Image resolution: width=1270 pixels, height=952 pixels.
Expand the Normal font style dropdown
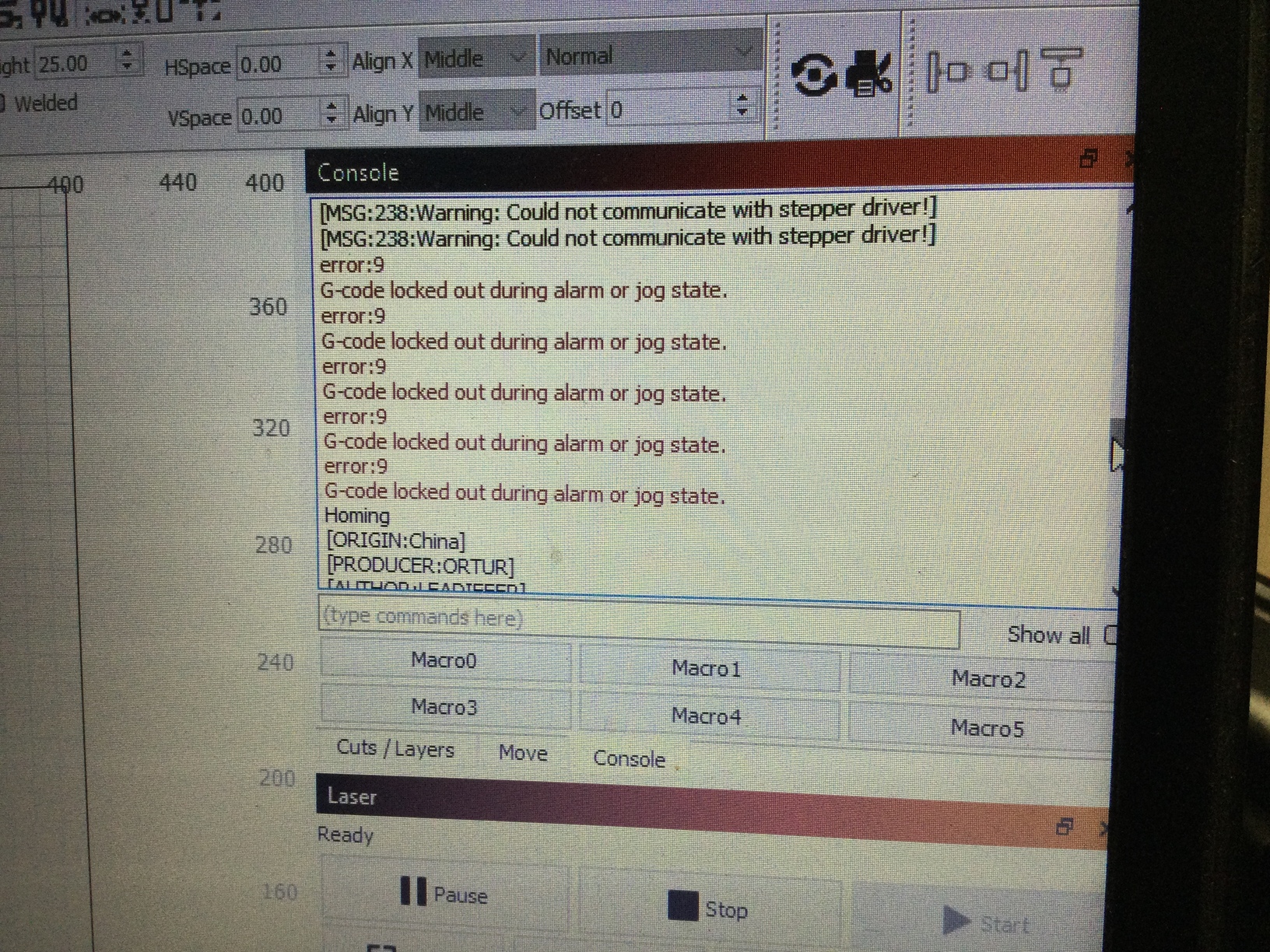tap(650, 55)
